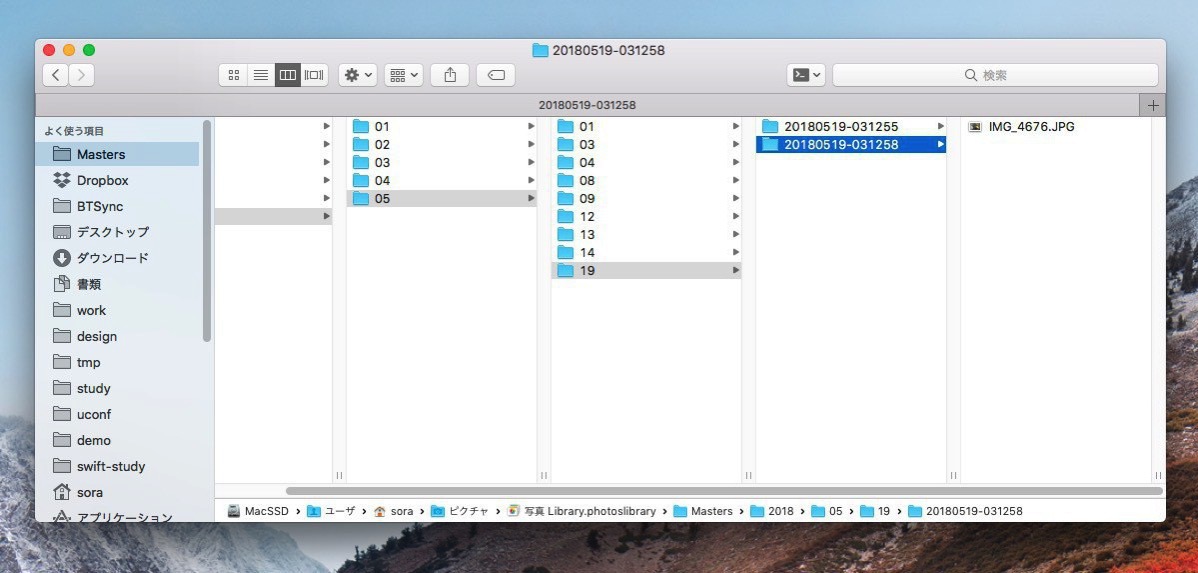Image resolution: width=1198 pixels, height=573 pixels.
Task: Select day folder 09
Action: (646, 199)
